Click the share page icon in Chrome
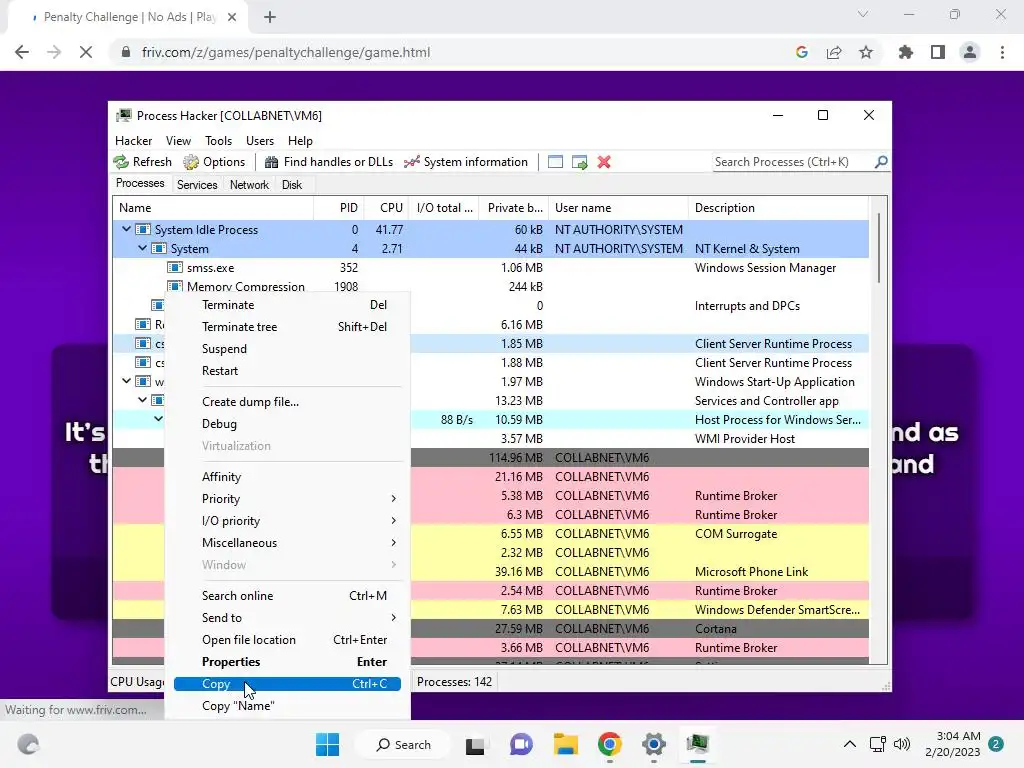Viewport: 1024px width, 768px height. tap(834, 52)
